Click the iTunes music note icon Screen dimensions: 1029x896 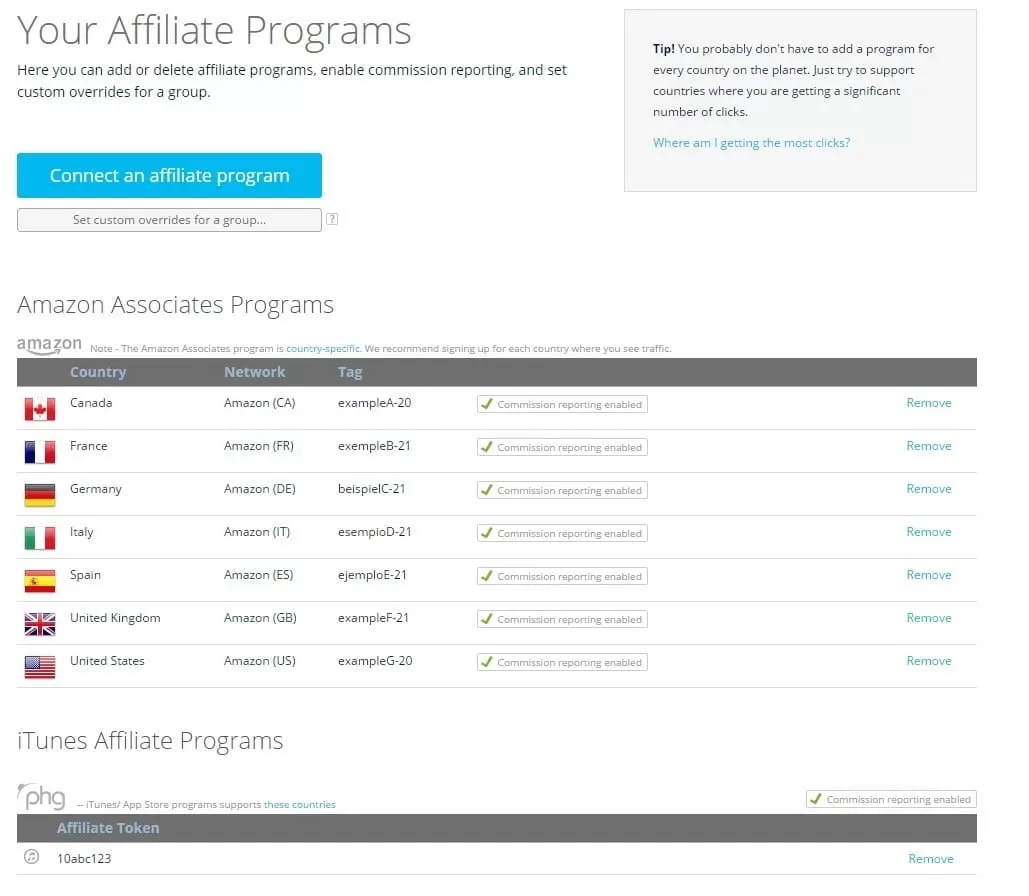[32, 857]
